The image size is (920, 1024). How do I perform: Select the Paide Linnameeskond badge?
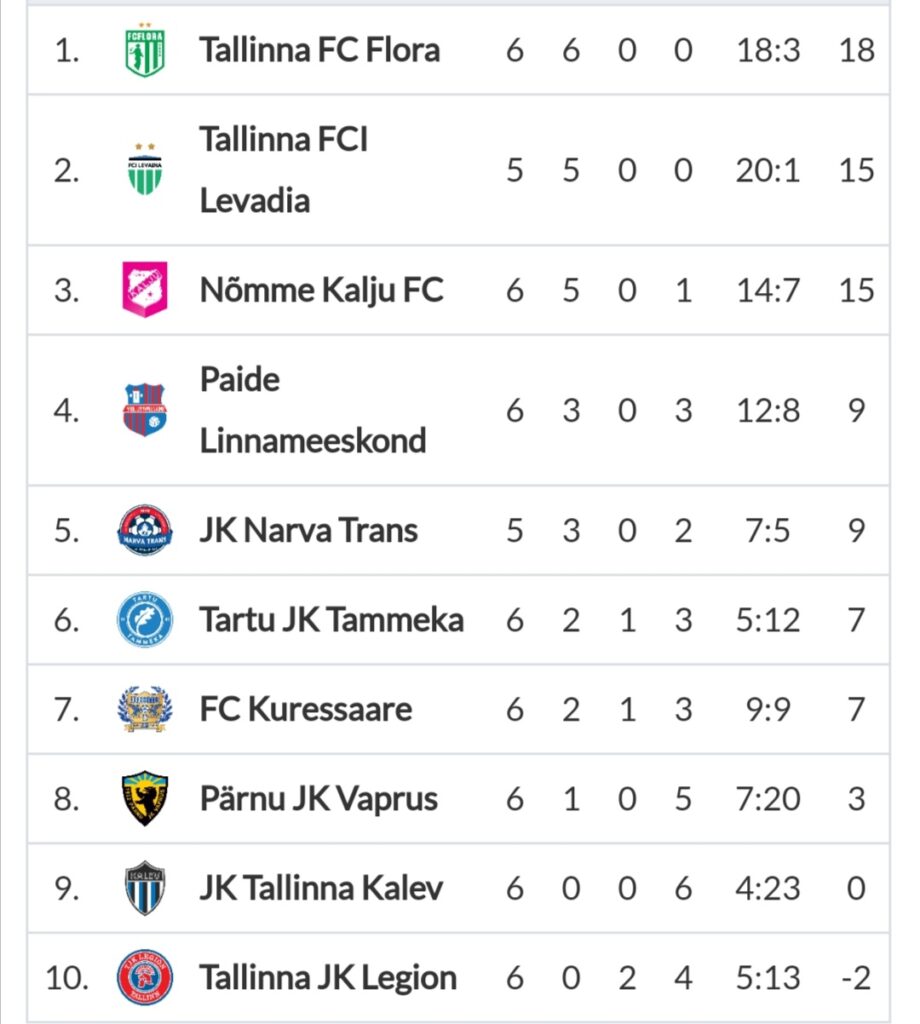pos(145,410)
